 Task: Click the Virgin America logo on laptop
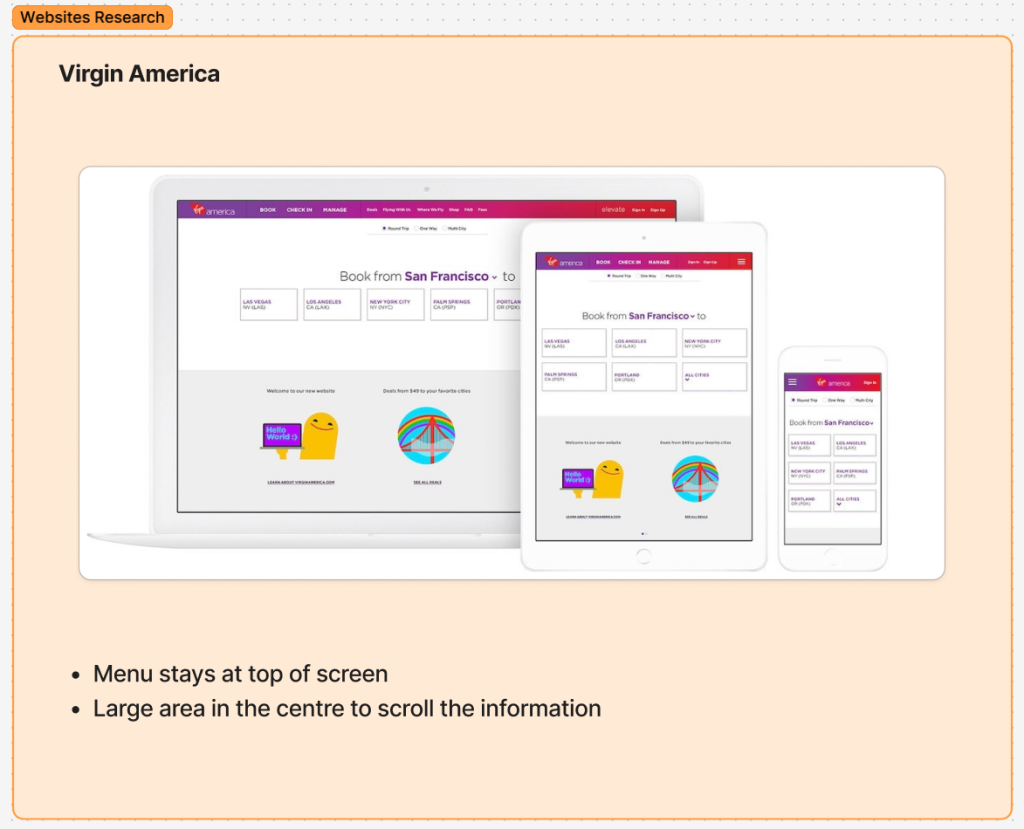(x=213, y=210)
